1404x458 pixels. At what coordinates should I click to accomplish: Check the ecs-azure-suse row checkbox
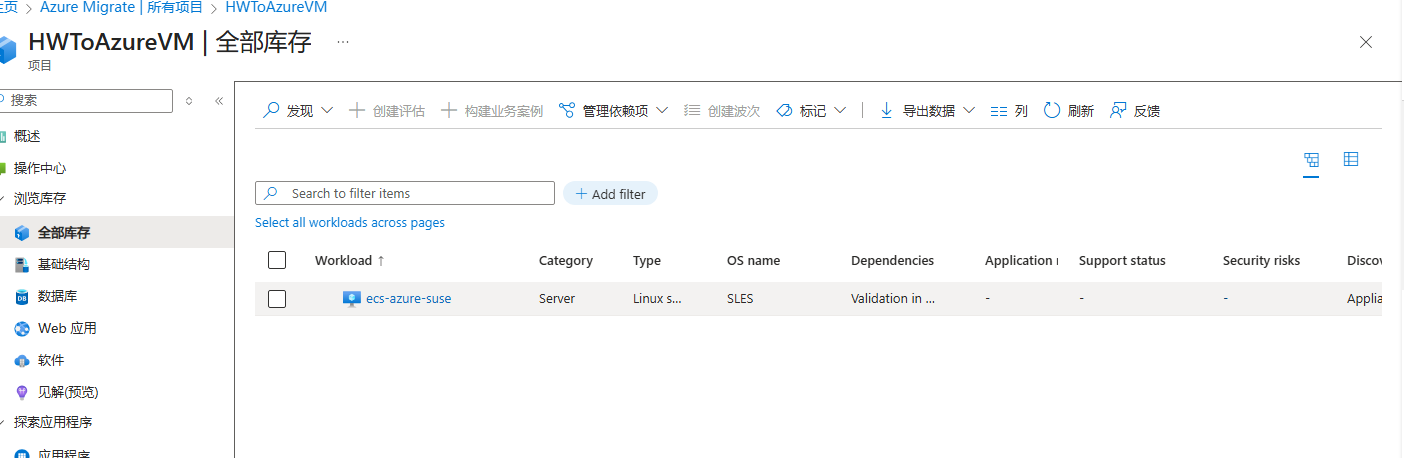tap(277, 299)
